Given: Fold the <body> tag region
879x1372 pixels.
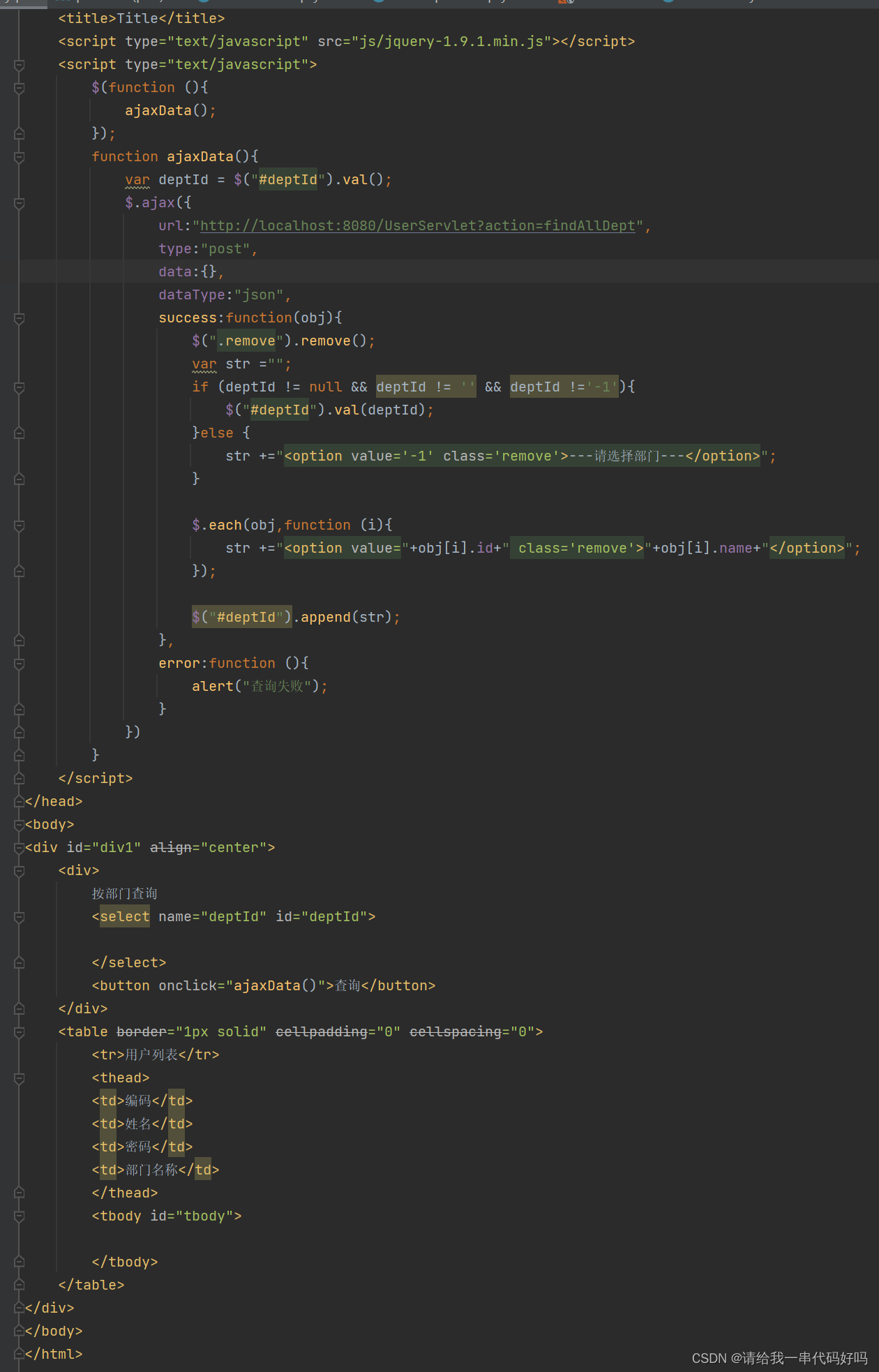Looking at the screenshot, I should 20,825.
